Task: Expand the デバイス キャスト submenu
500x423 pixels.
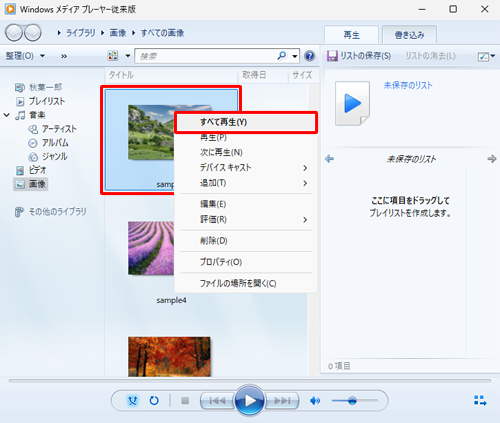Action: point(305,168)
